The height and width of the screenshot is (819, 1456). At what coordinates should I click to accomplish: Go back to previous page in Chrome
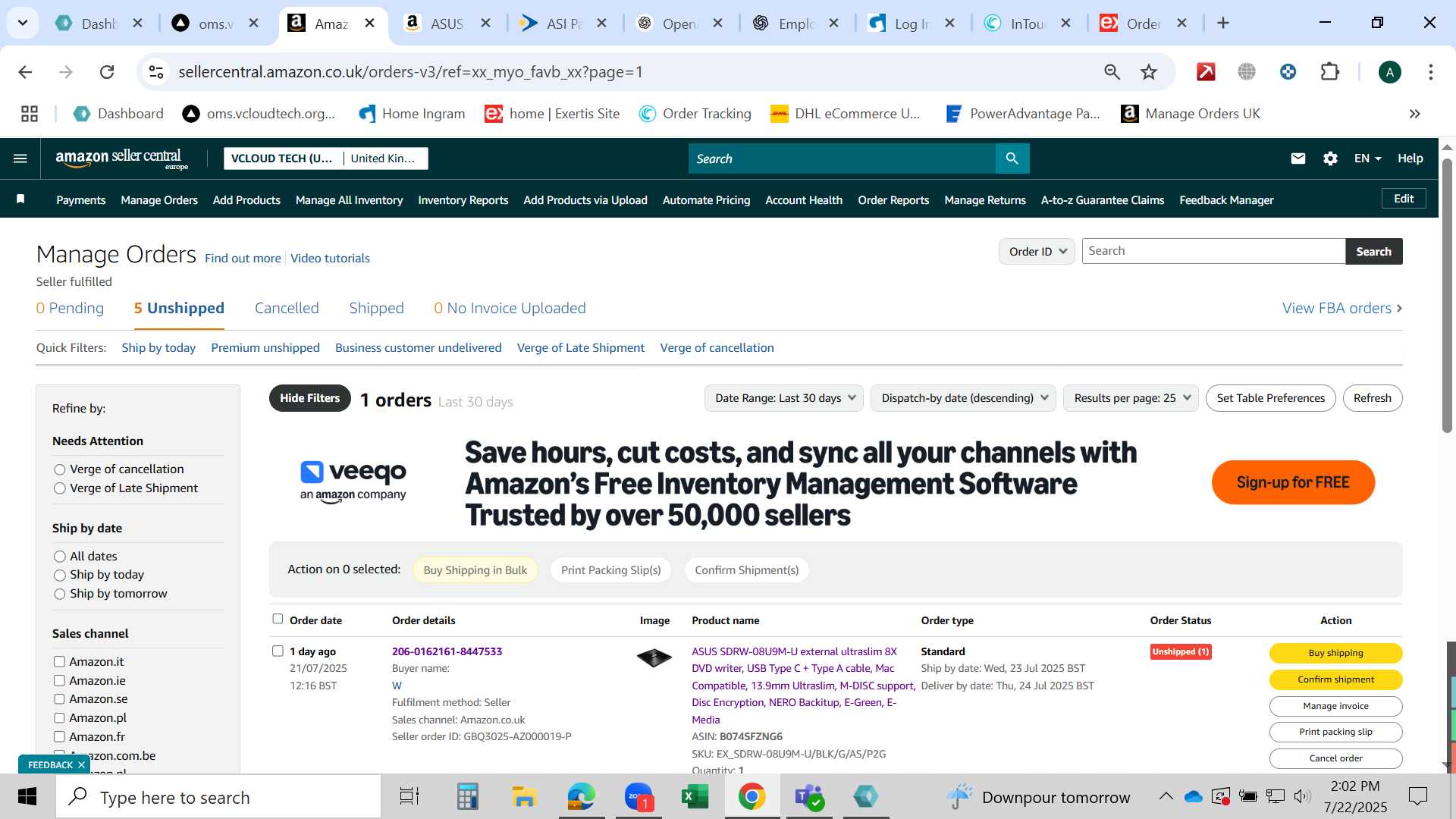coord(25,72)
